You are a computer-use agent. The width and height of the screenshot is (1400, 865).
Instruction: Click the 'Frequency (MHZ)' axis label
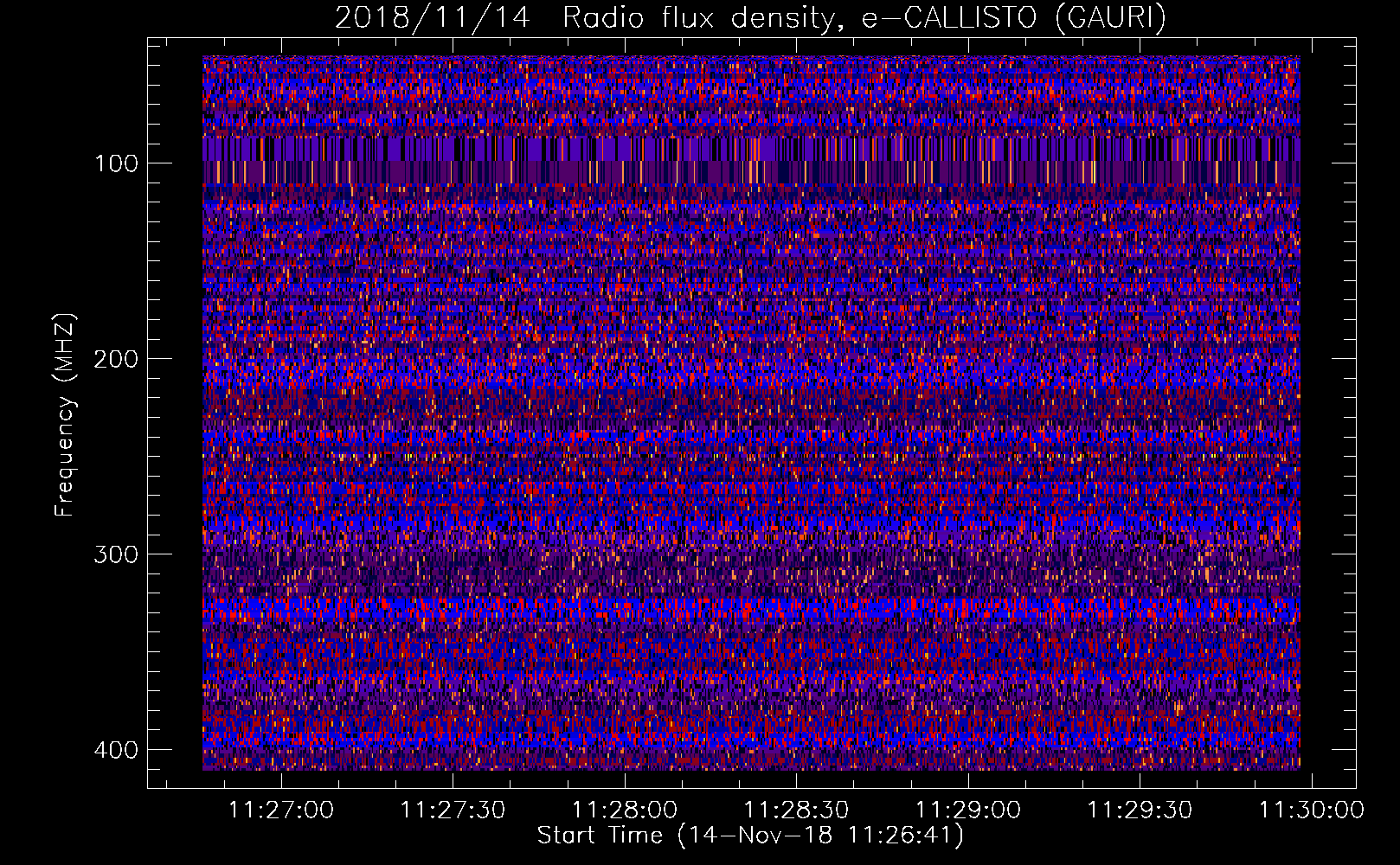pyautogui.click(x=65, y=415)
